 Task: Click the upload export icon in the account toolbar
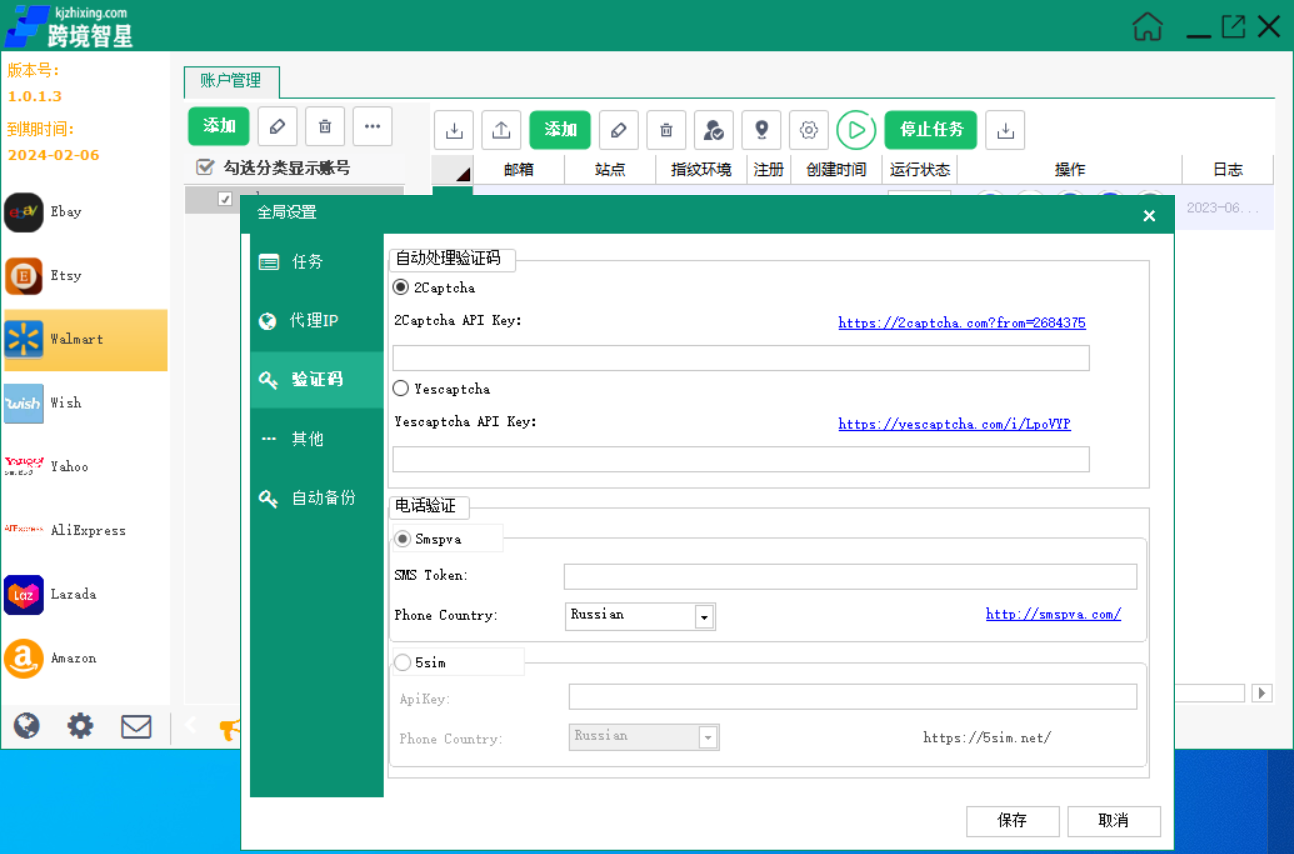[x=502, y=130]
